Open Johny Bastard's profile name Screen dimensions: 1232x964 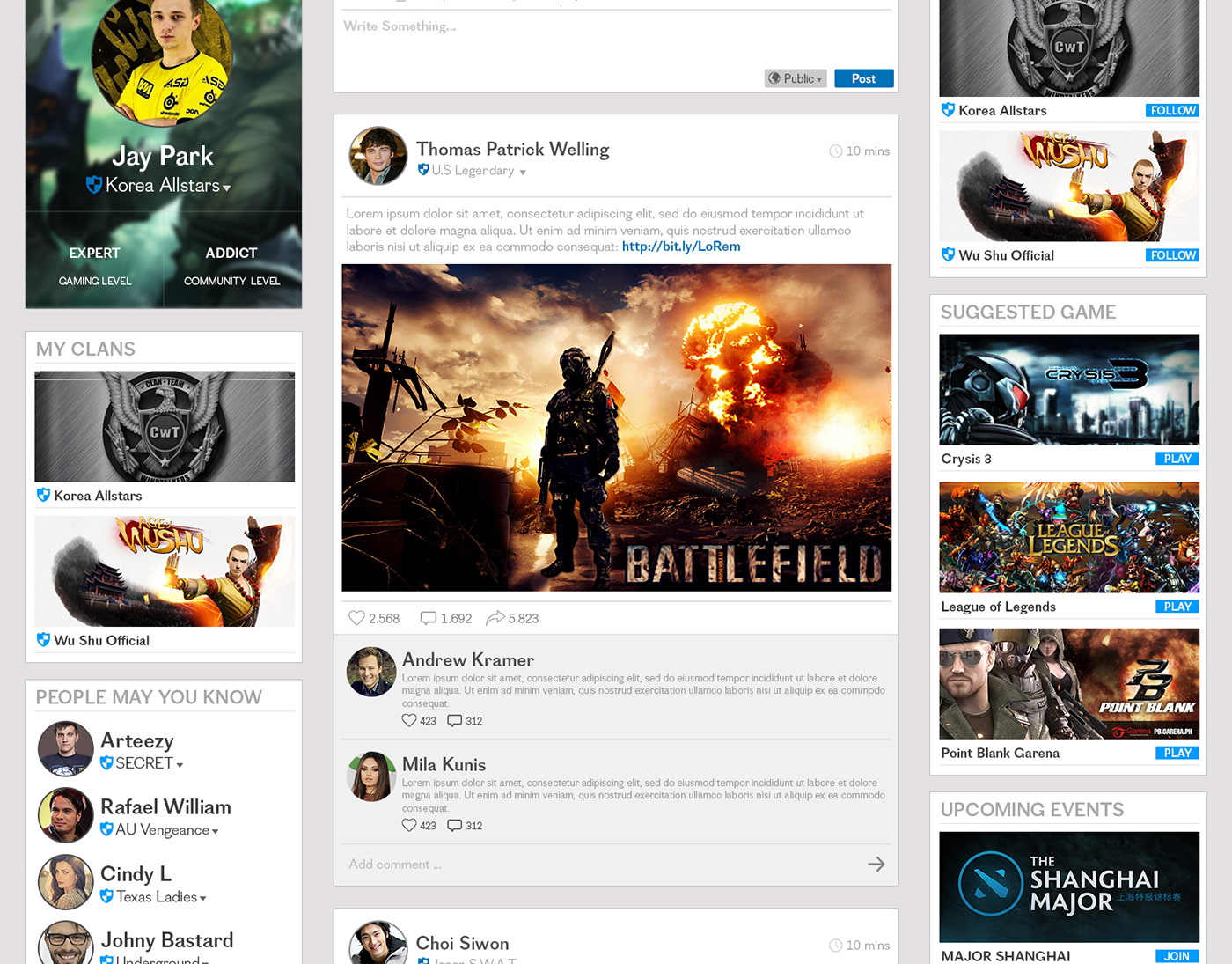167,940
